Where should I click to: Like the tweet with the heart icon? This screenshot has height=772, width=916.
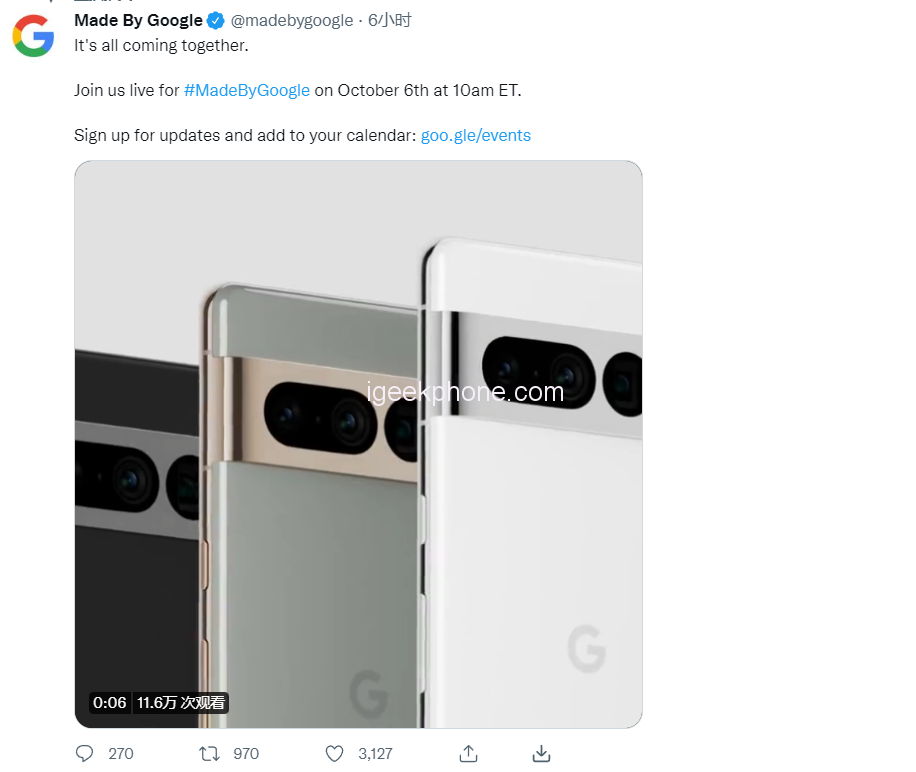(x=335, y=753)
